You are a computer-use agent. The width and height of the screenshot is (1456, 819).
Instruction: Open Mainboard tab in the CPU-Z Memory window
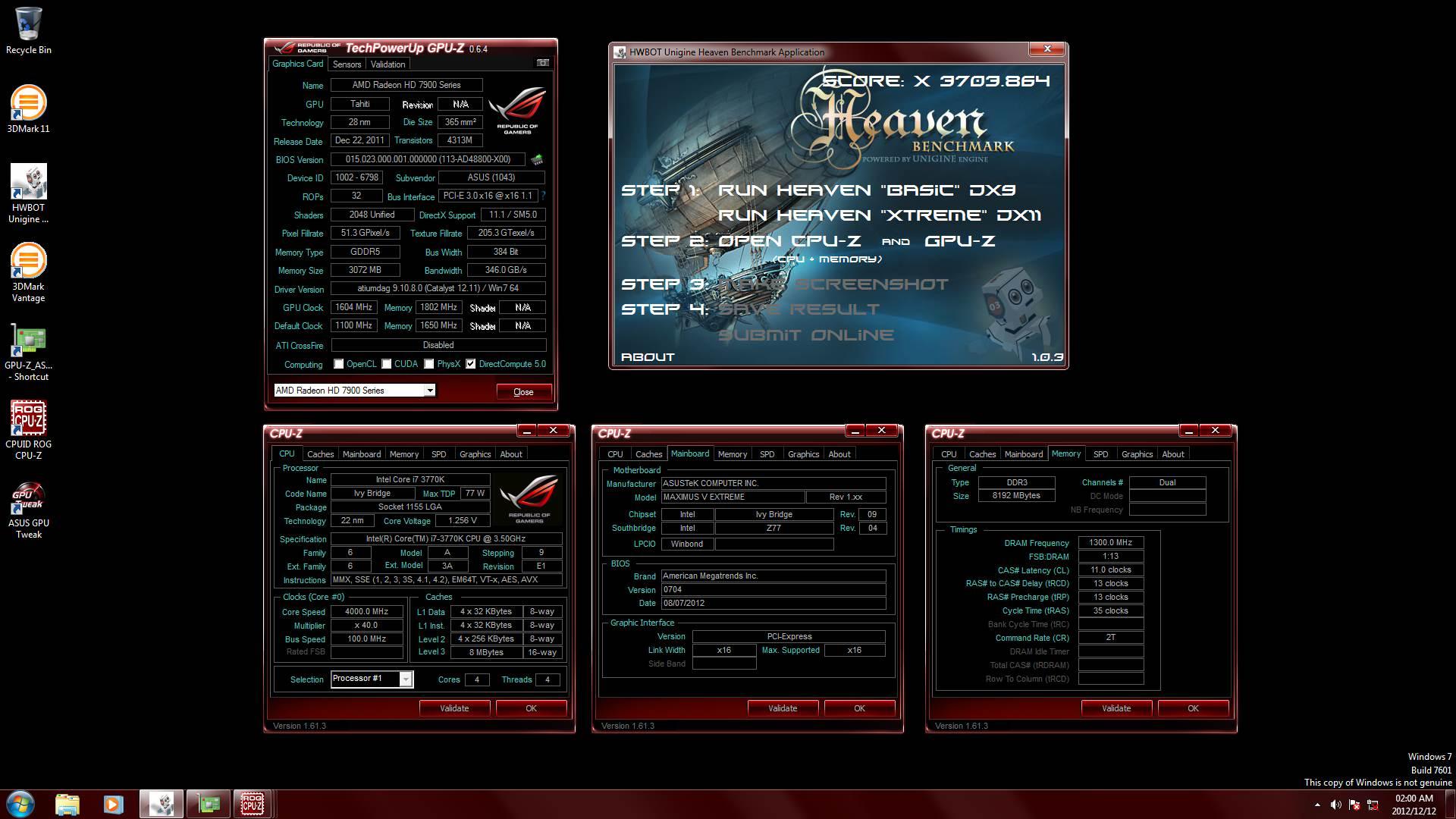pos(1024,454)
